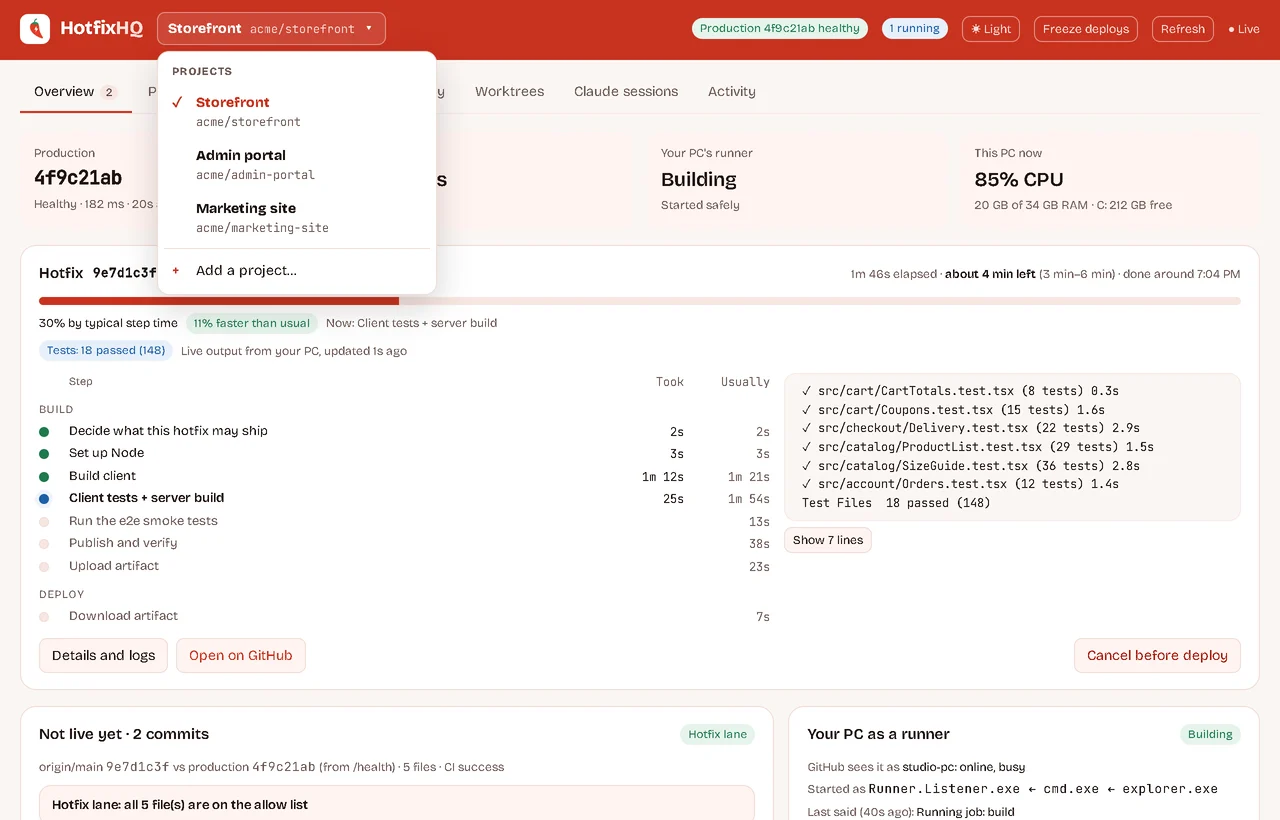Open the Storefront project selector dropdown

(x=271, y=29)
